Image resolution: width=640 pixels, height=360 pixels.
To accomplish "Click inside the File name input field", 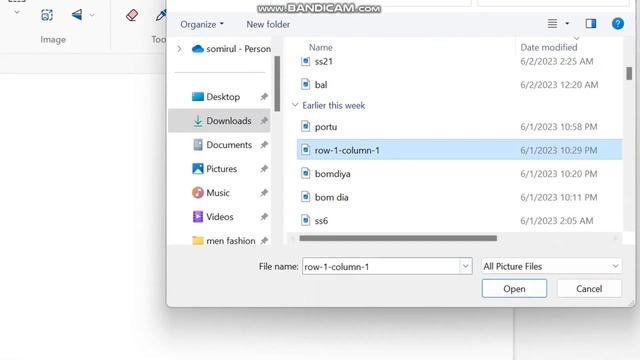I will tap(380, 267).
